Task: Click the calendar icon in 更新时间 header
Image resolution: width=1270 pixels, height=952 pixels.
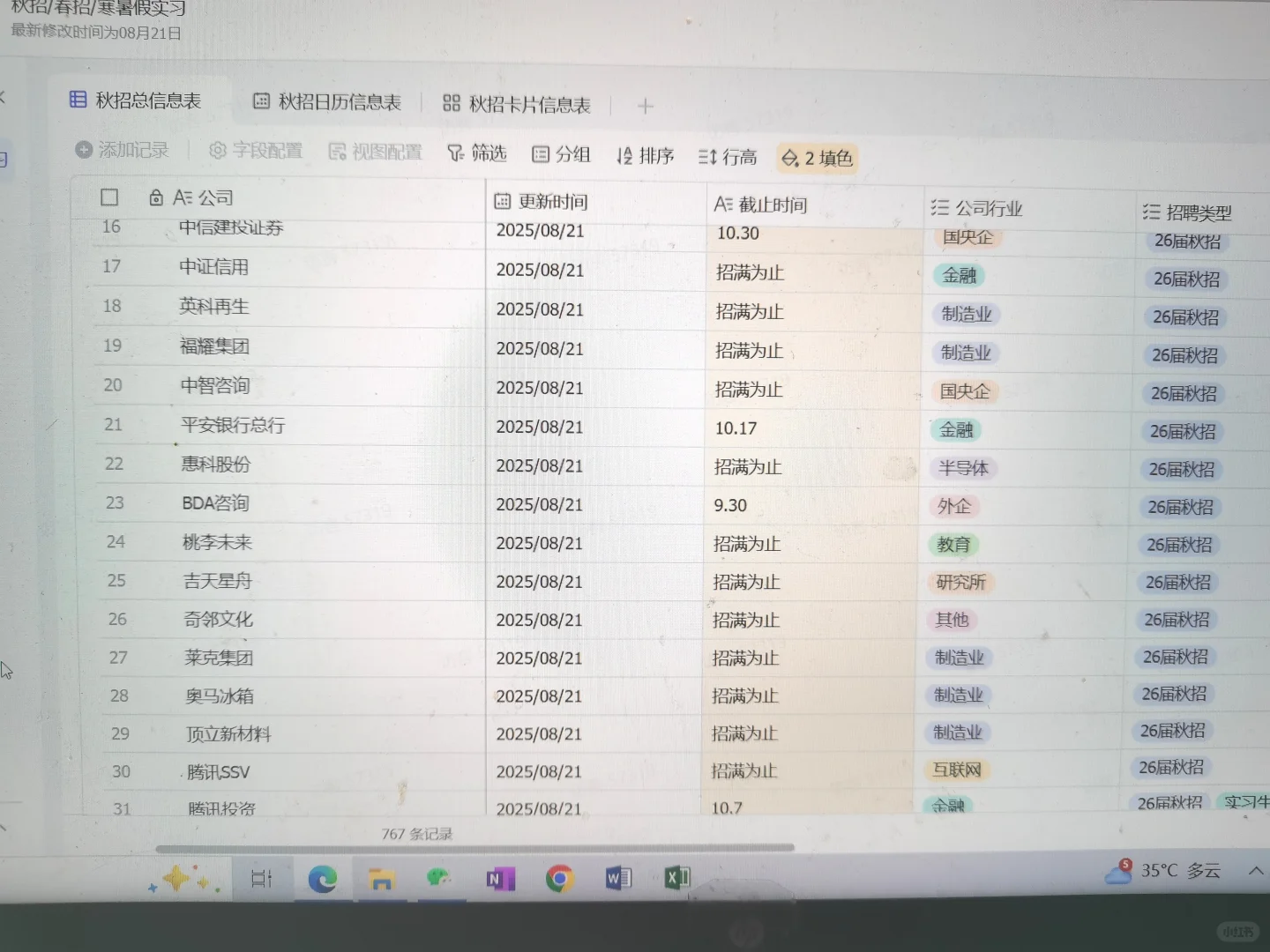Action: 503,202
